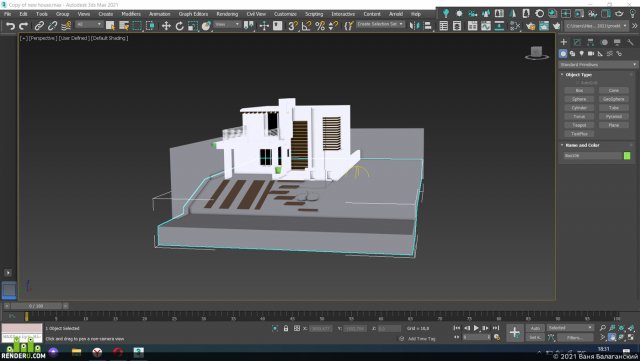Activate the Select and Place tool

click(x=206, y=26)
